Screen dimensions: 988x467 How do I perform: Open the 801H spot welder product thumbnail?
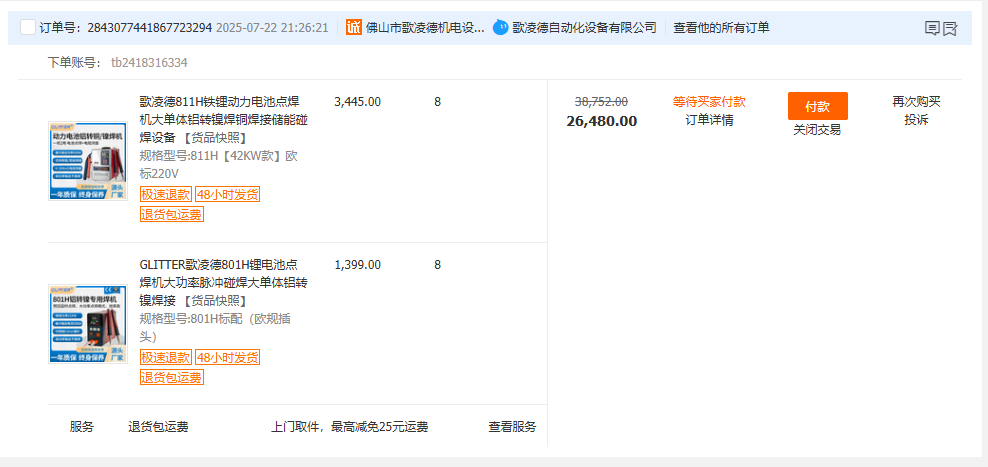tap(88, 323)
